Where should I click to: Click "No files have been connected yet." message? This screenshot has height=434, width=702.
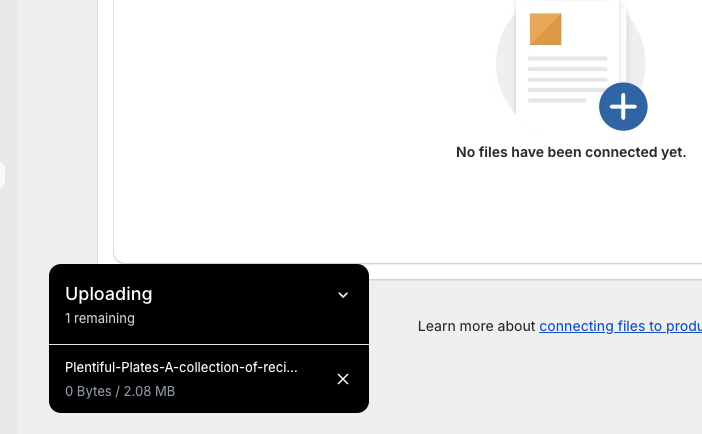[x=571, y=152]
